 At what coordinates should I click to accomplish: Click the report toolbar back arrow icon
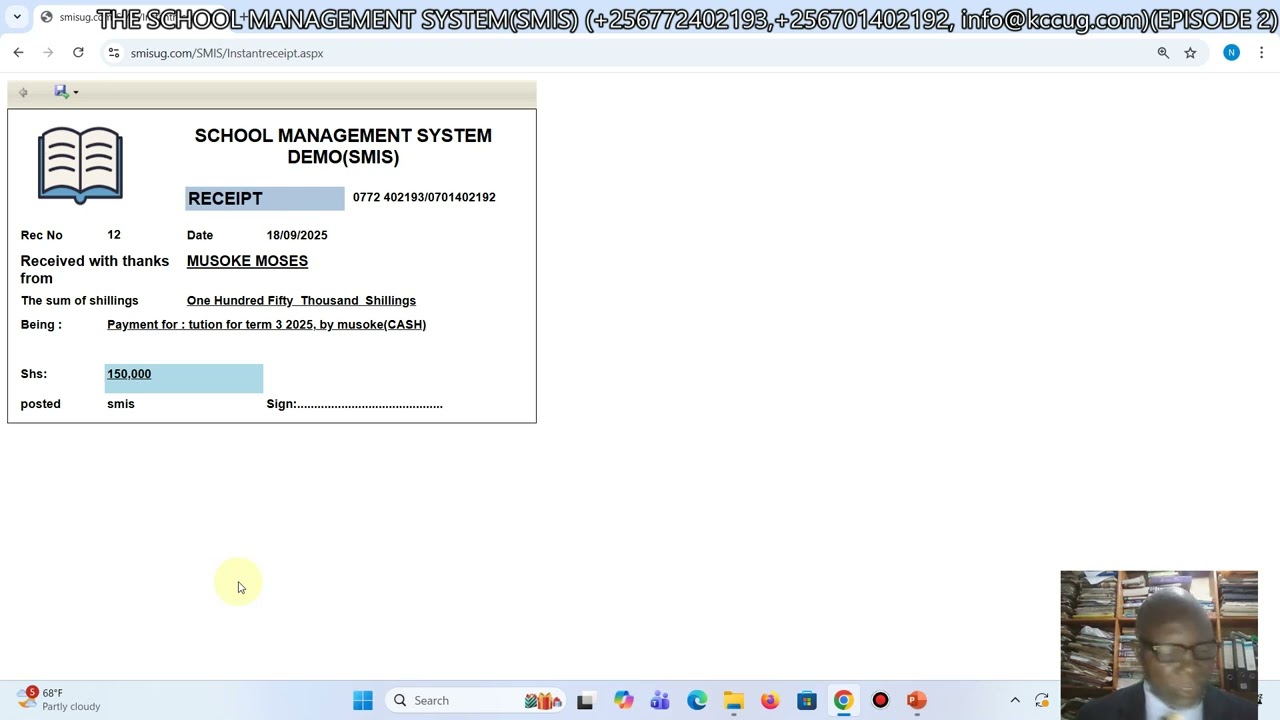(x=23, y=92)
